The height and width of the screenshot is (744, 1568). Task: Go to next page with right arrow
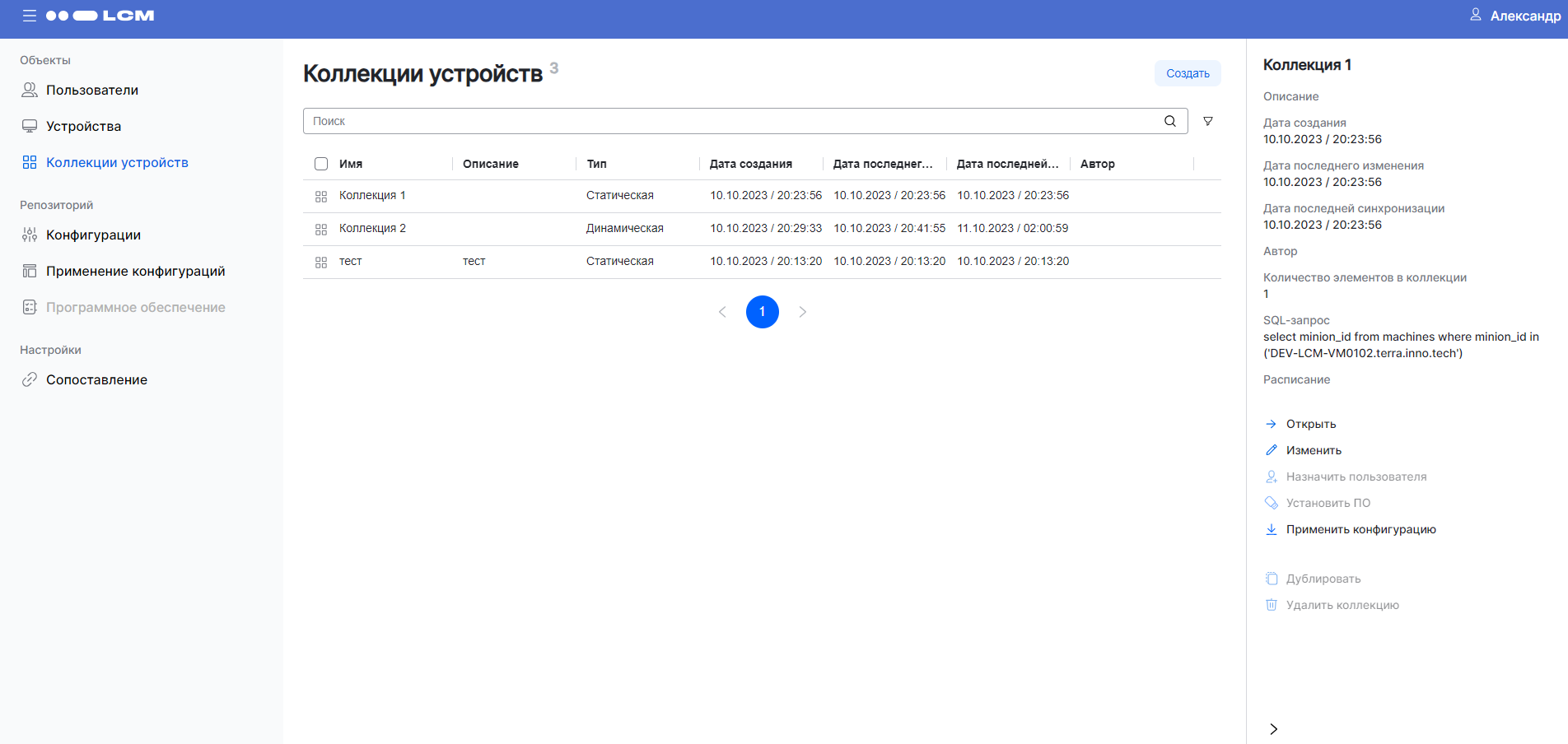(803, 312)
